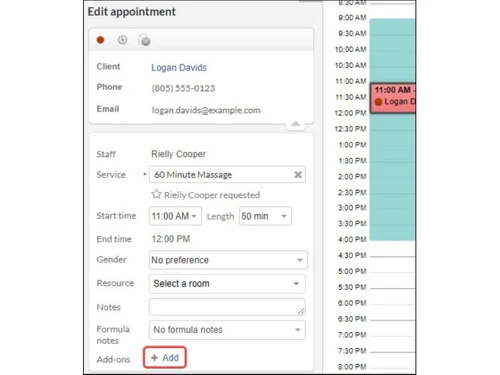This screenshot has width=500, height=375.
Task: Click the 9:00 AM time label
Action: coord(352,18)
